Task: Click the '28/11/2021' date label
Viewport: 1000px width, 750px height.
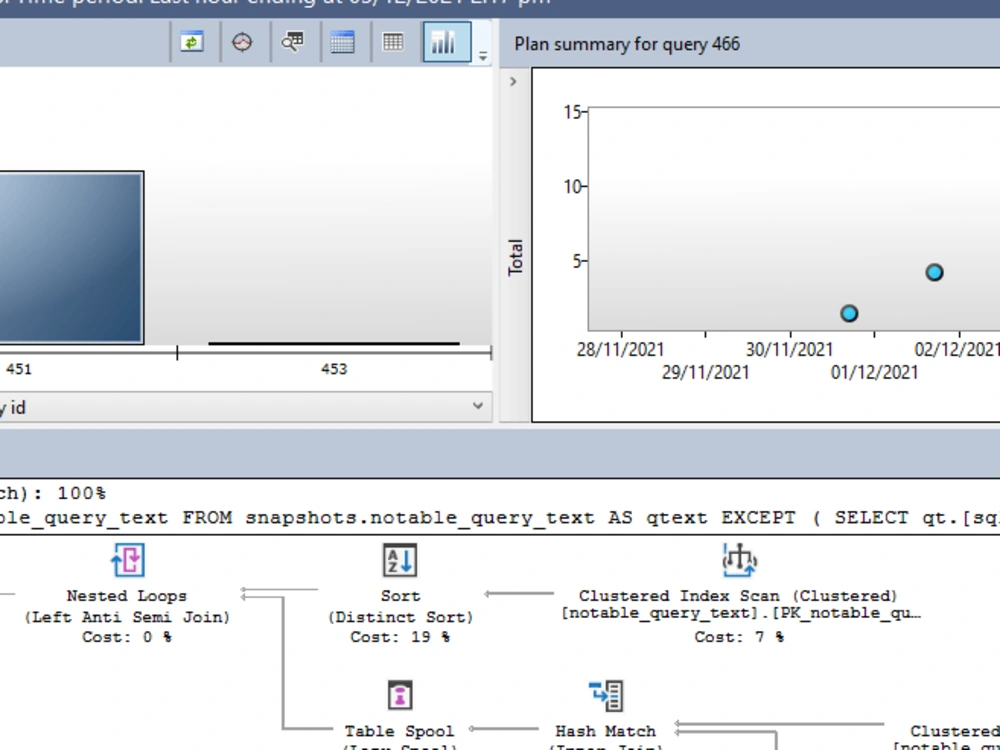Action: 621,349
